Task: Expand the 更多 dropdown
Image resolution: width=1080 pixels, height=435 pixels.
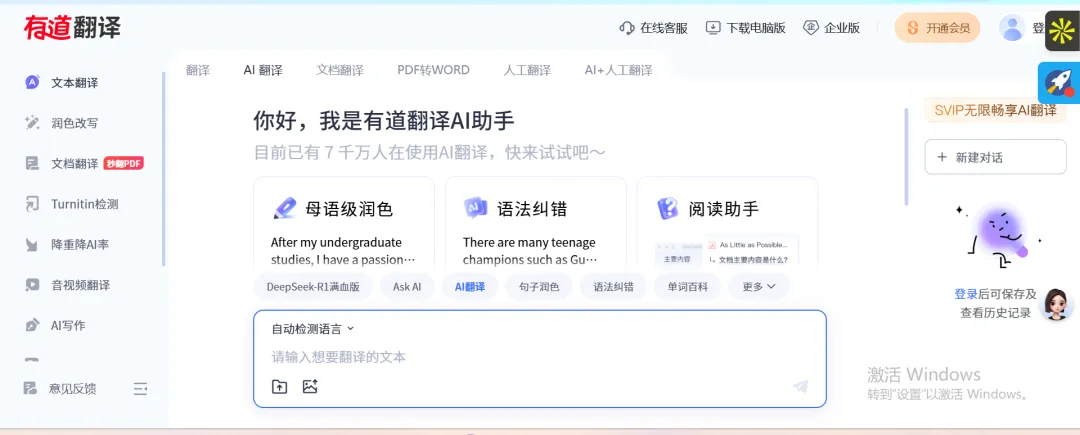Action: 759,286
